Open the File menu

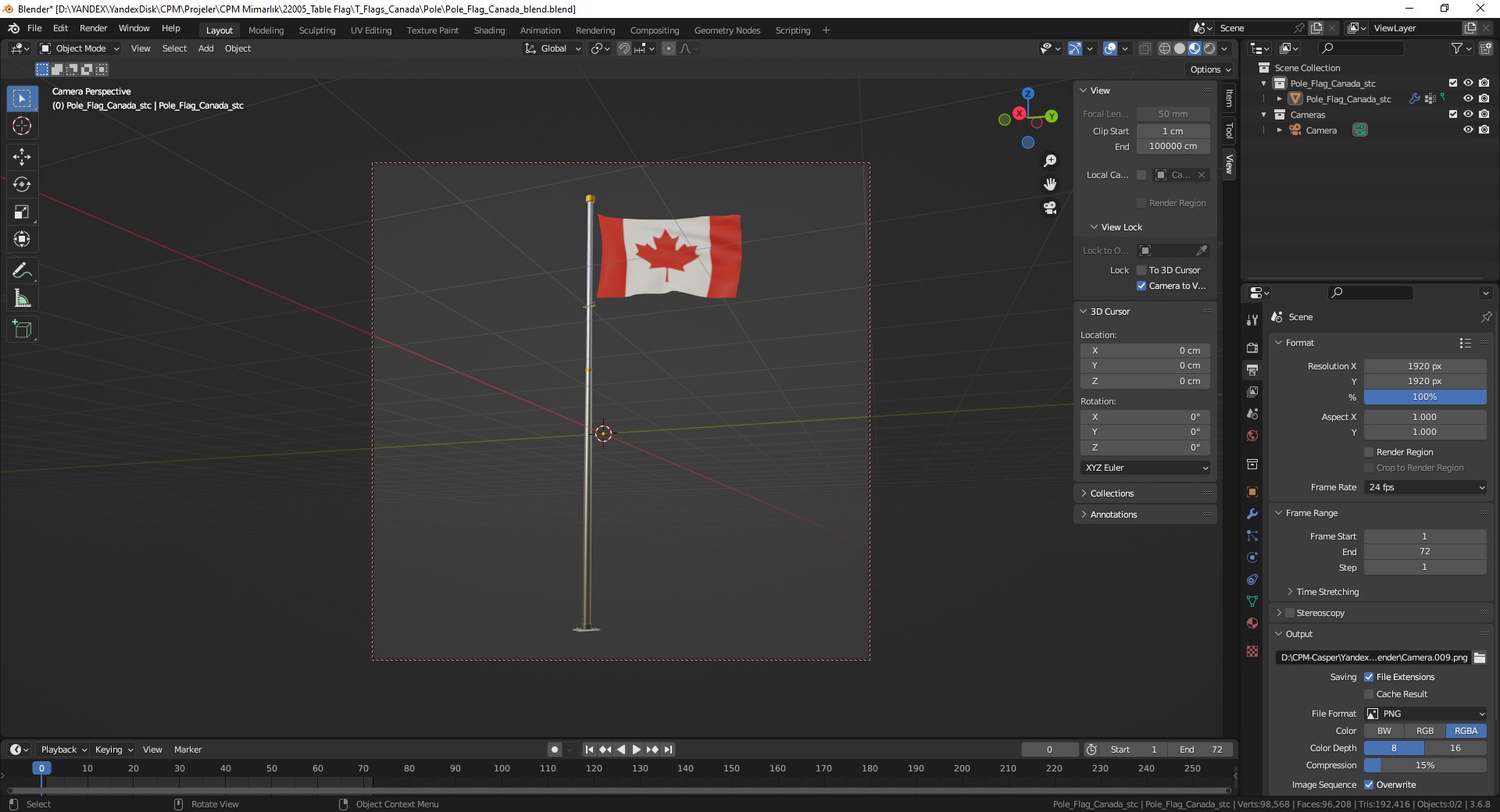(x=34, y=28)
